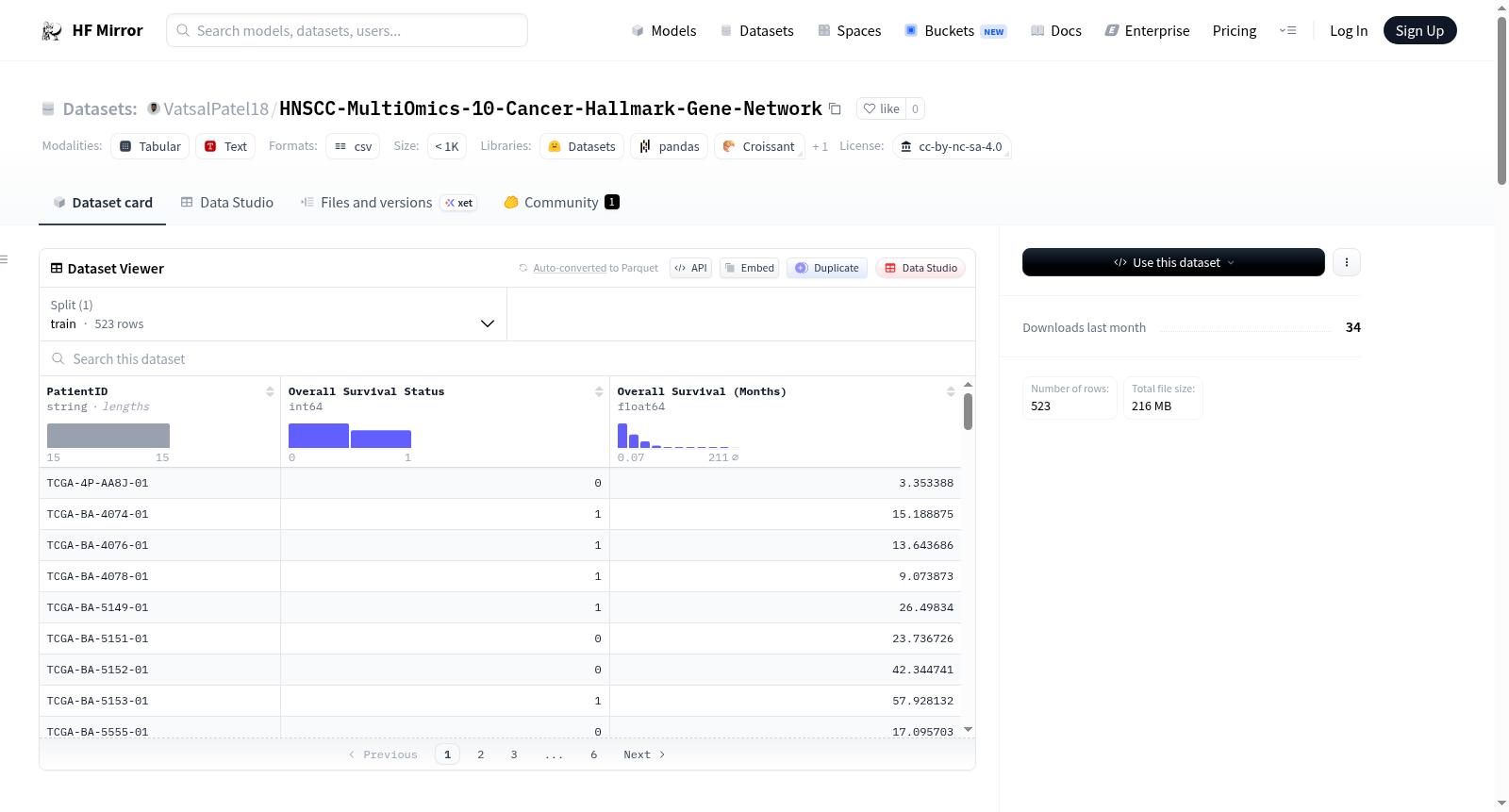Viewport: 1509px width, 812px height.
Task: Click the Survival Months histogram first bar
Action: coord(622,436)
